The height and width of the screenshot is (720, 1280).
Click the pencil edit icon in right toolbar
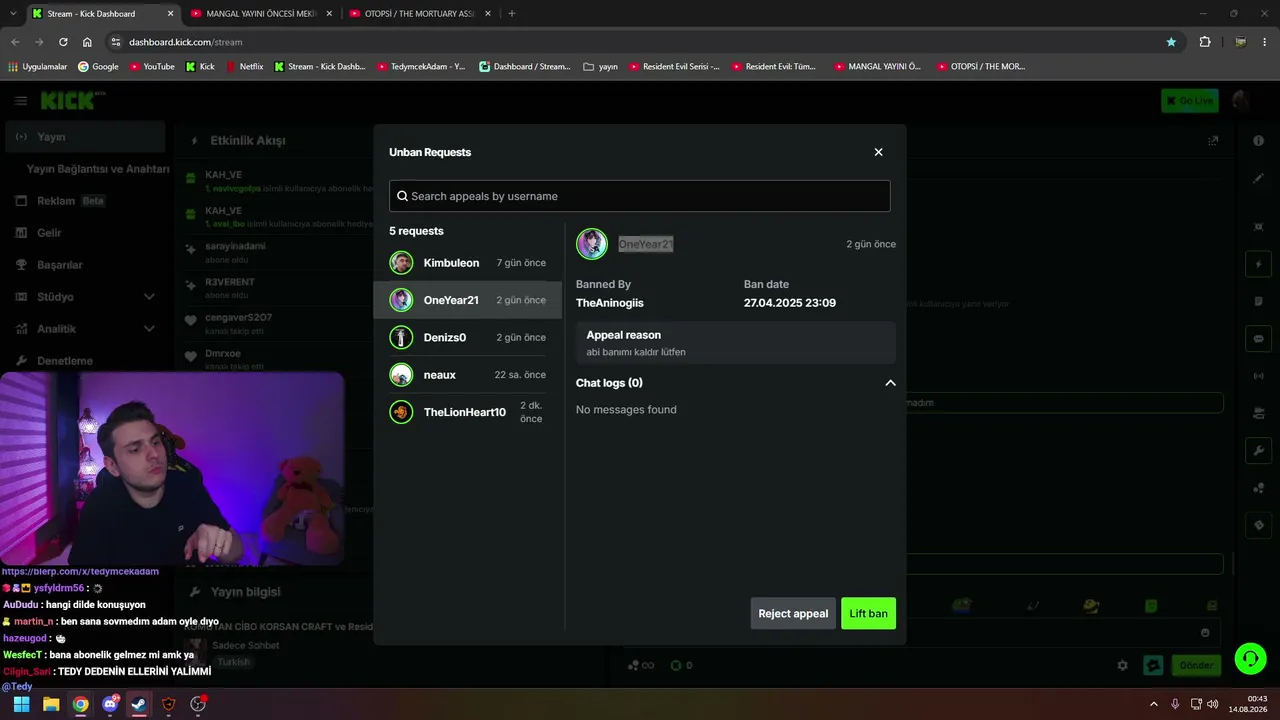[1258, 178]
